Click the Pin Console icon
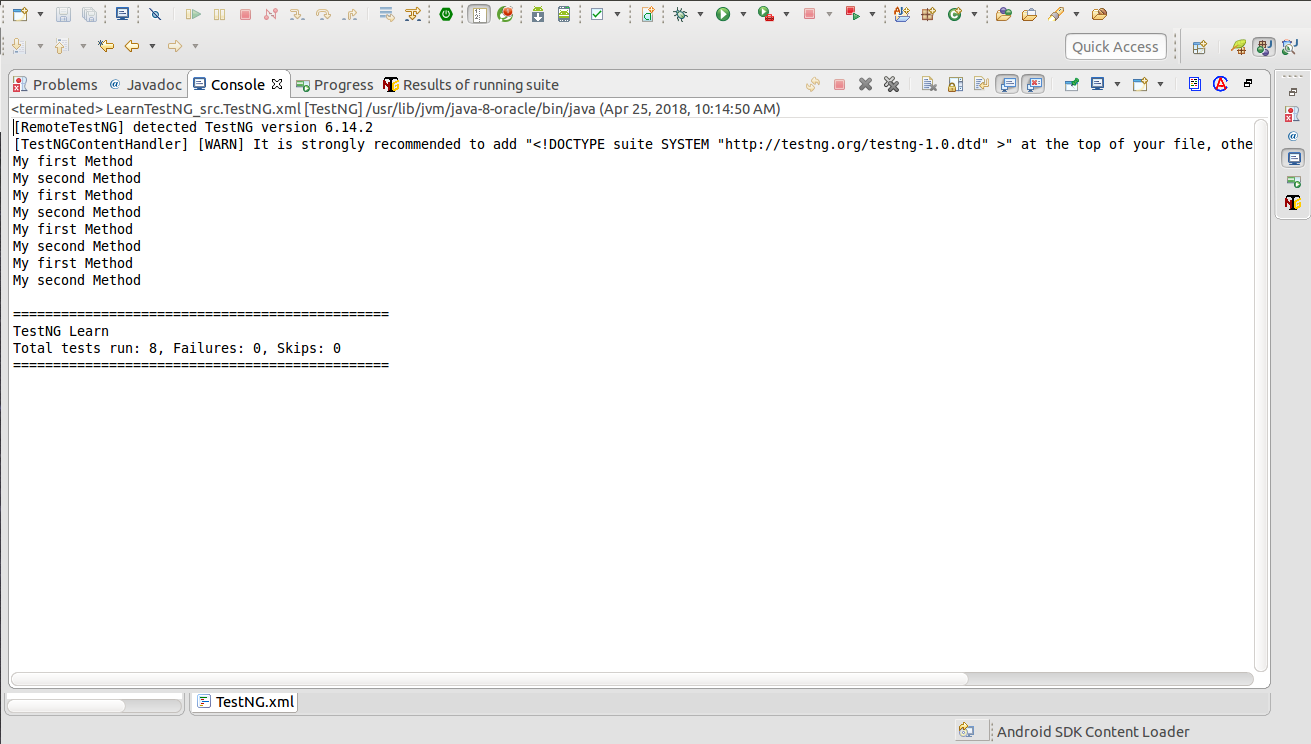This screenshot has height=744, width=1311. point(1071,84)
